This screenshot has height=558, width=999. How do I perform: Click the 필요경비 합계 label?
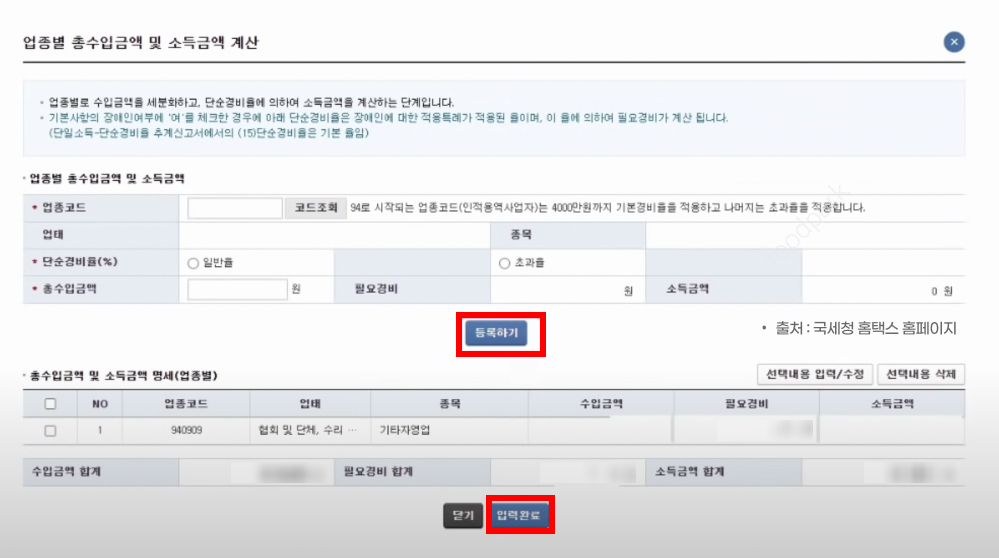pos(378,472)
